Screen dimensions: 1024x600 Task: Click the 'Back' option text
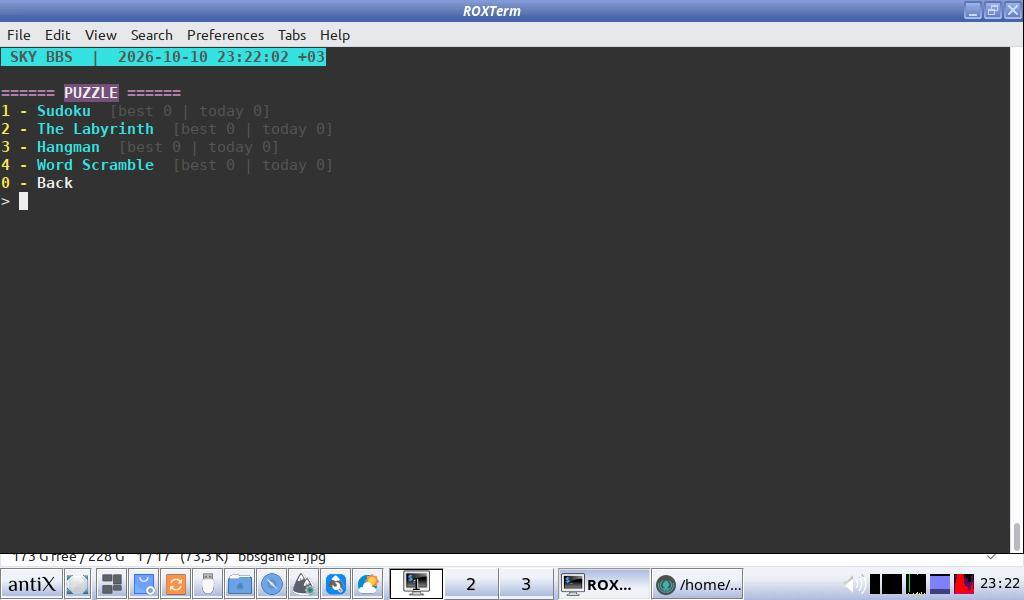tap(55, 183)
